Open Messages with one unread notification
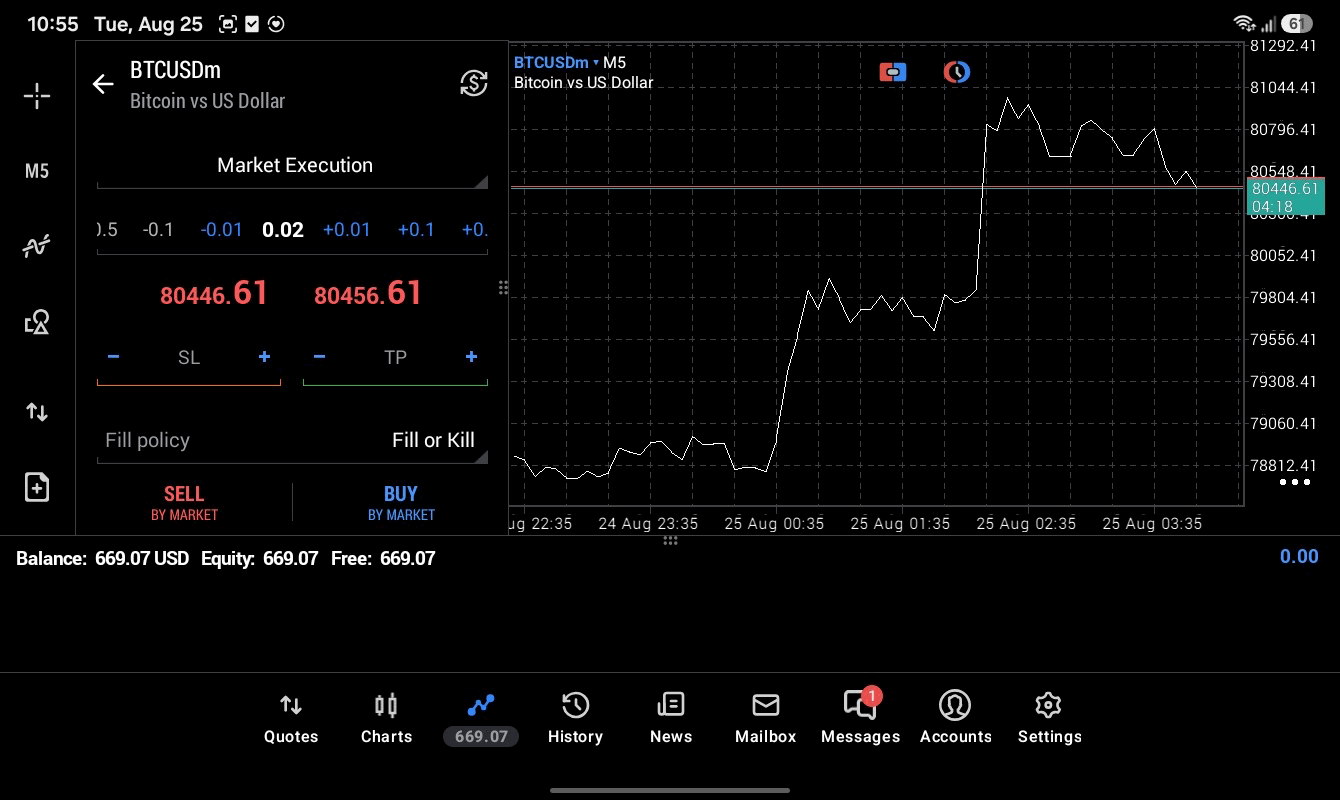The image size is (1340, 800). tap(861, 717)
